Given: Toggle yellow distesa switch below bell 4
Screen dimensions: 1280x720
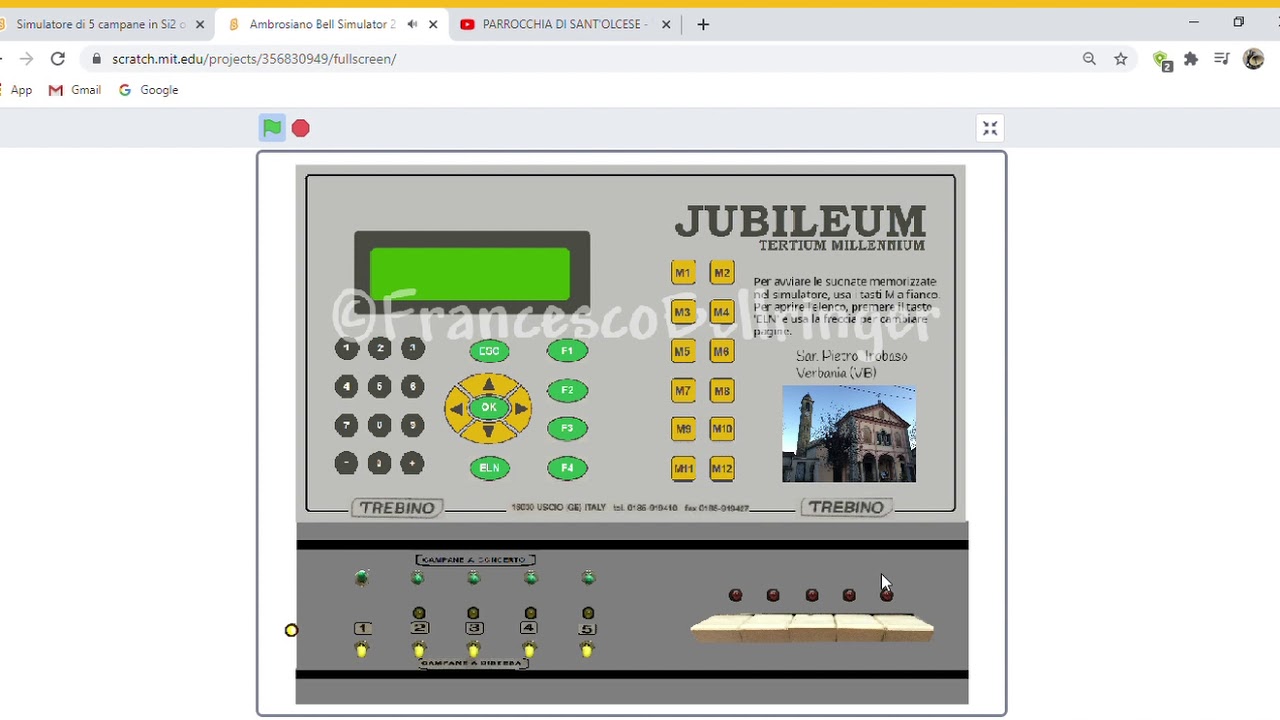Looking at the screenshot, I should (x=529, y=650).
